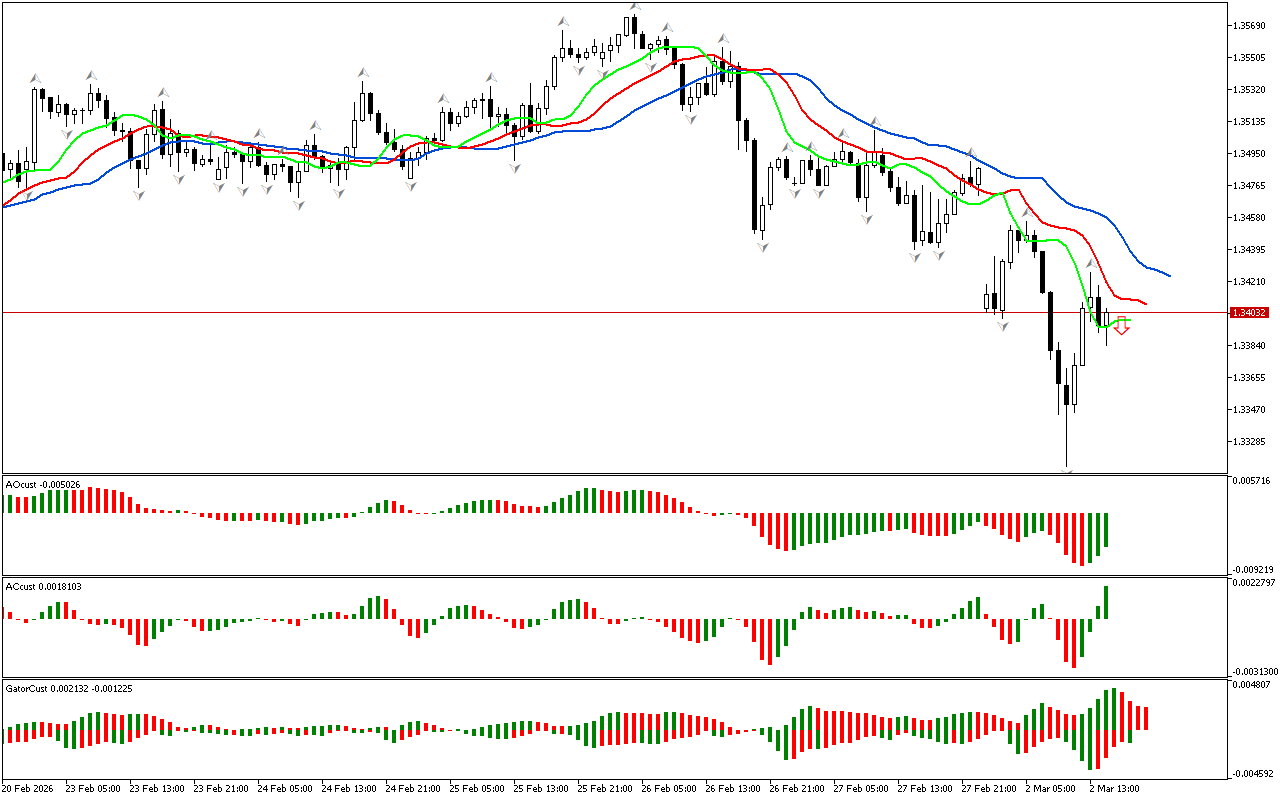Click the 1.35690 price scale label
This screenshot has height=800, width=1280.
[x=1249, y=25]
